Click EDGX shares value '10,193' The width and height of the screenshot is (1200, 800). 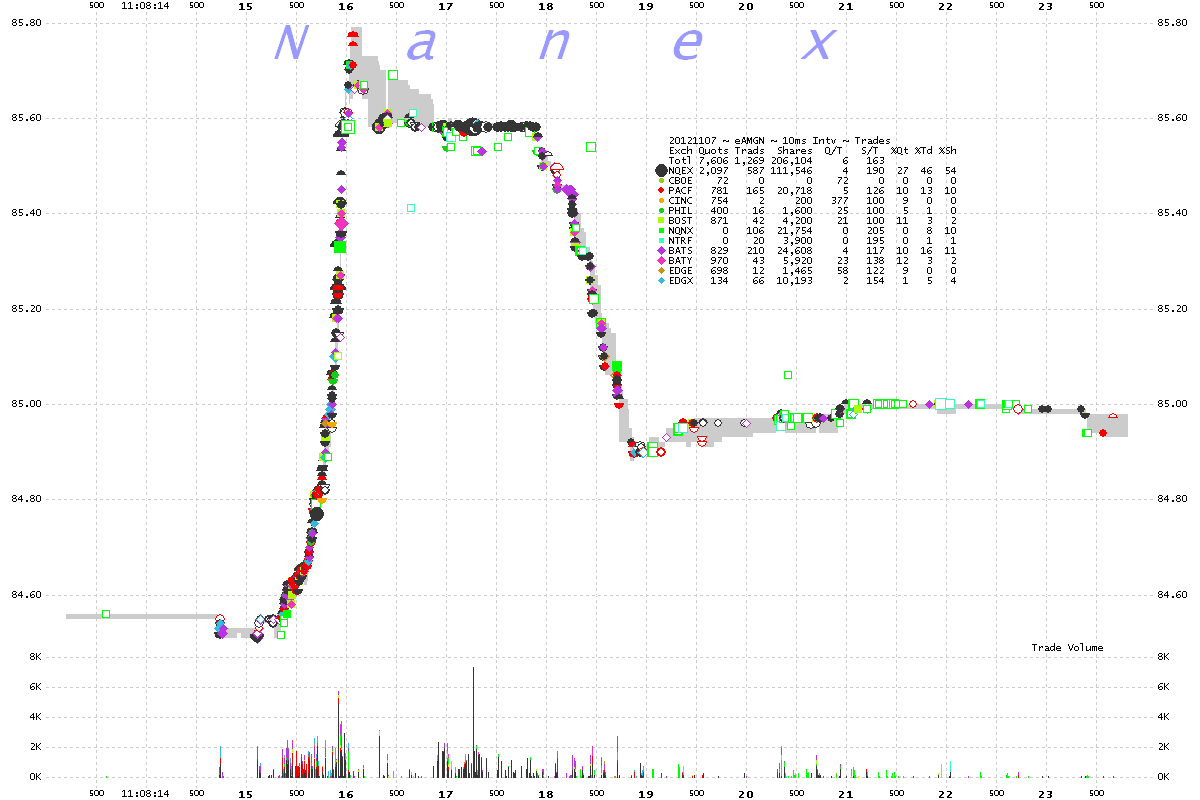[x=795, y=280]
